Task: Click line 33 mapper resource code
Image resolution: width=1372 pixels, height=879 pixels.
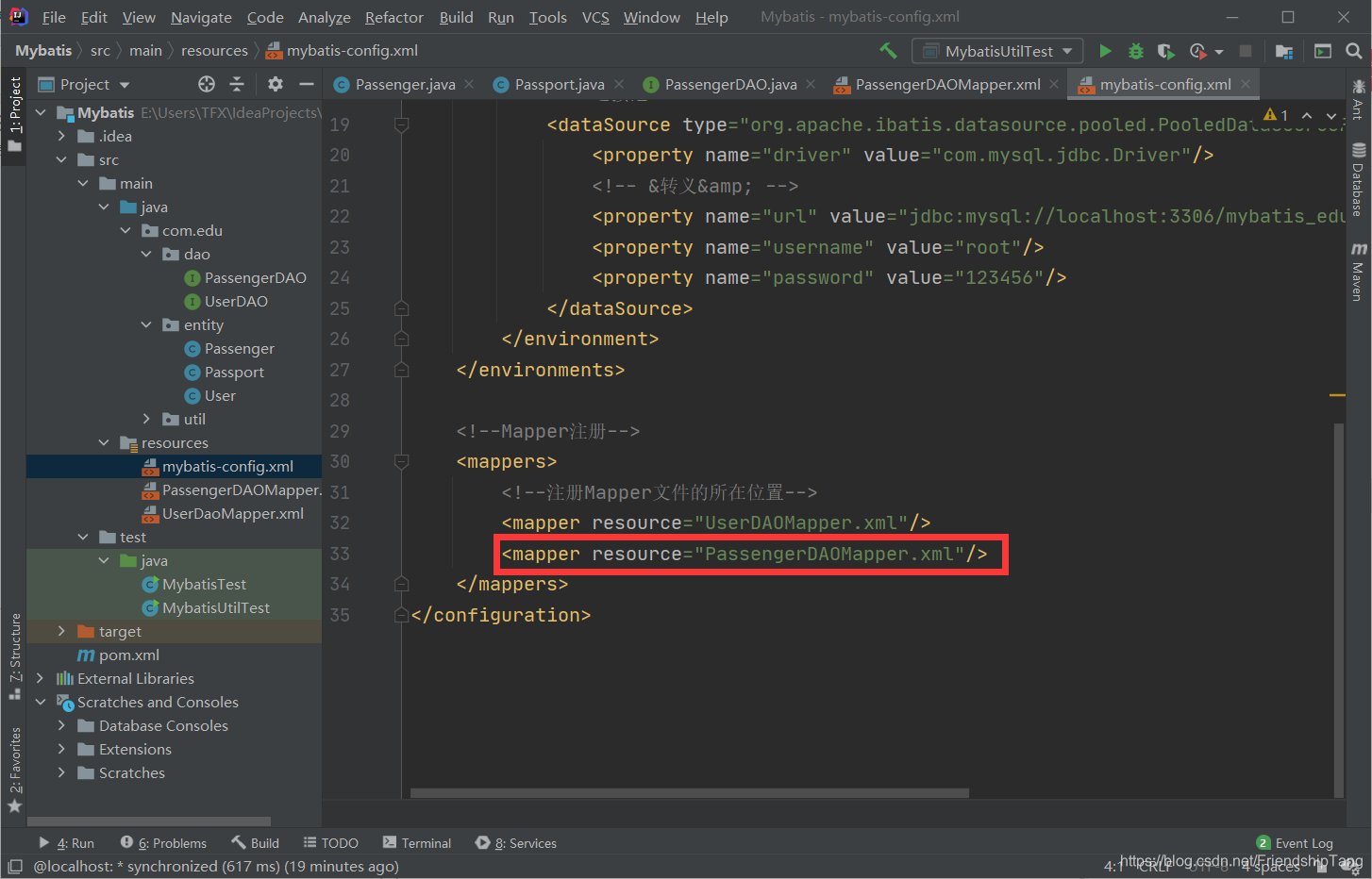Action: [x=745, y=554]
